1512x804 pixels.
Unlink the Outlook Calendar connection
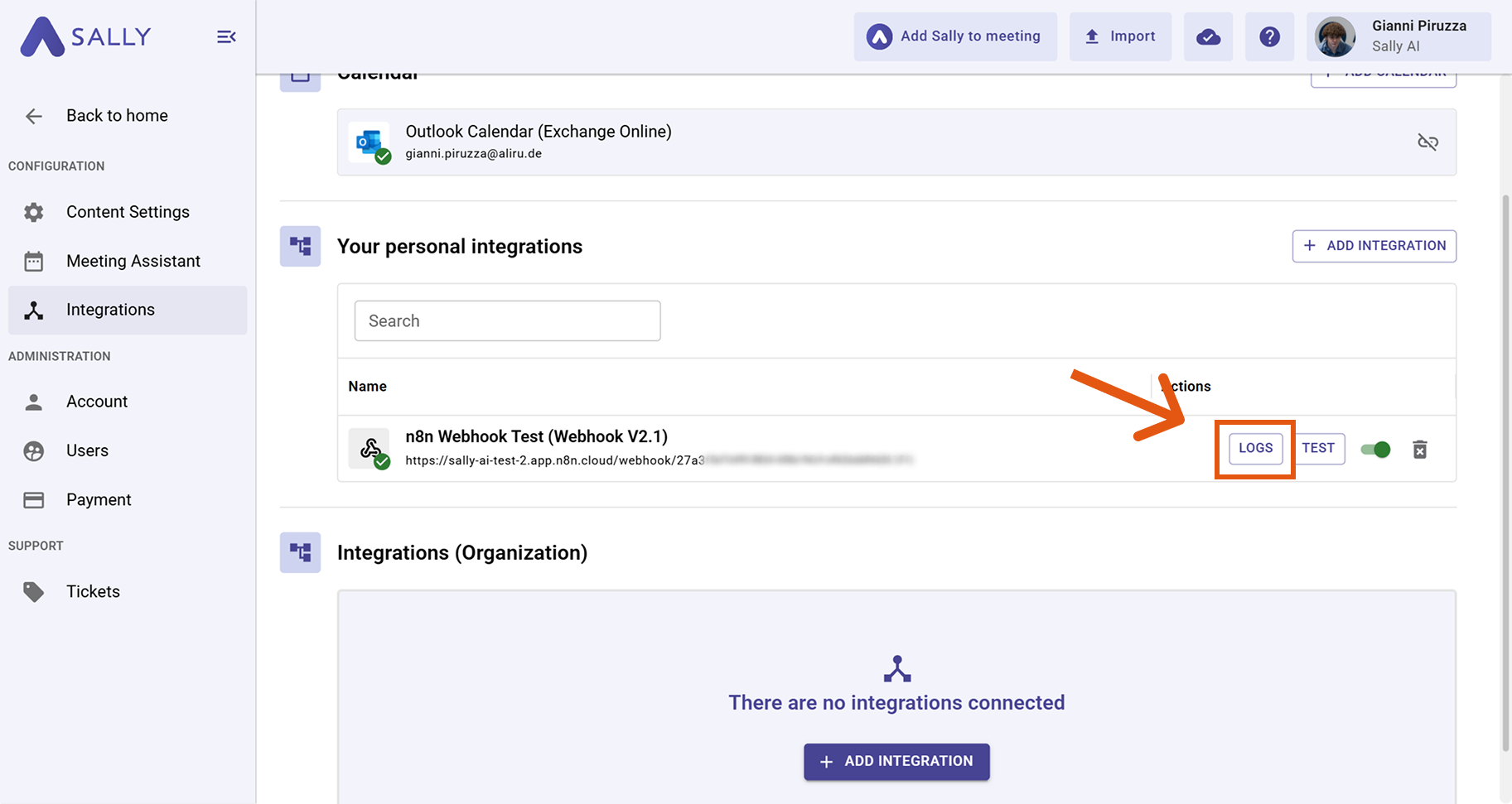coord(1427,142)
